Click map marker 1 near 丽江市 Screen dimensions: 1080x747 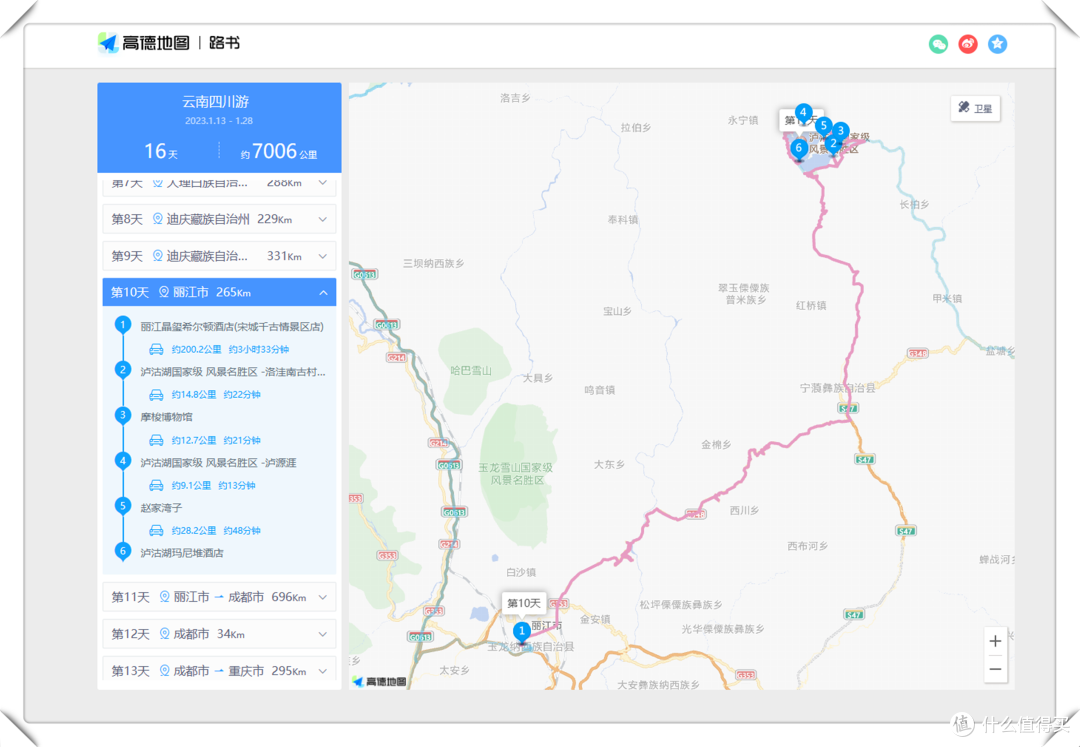pyautogui.click(x=521, y=631)
